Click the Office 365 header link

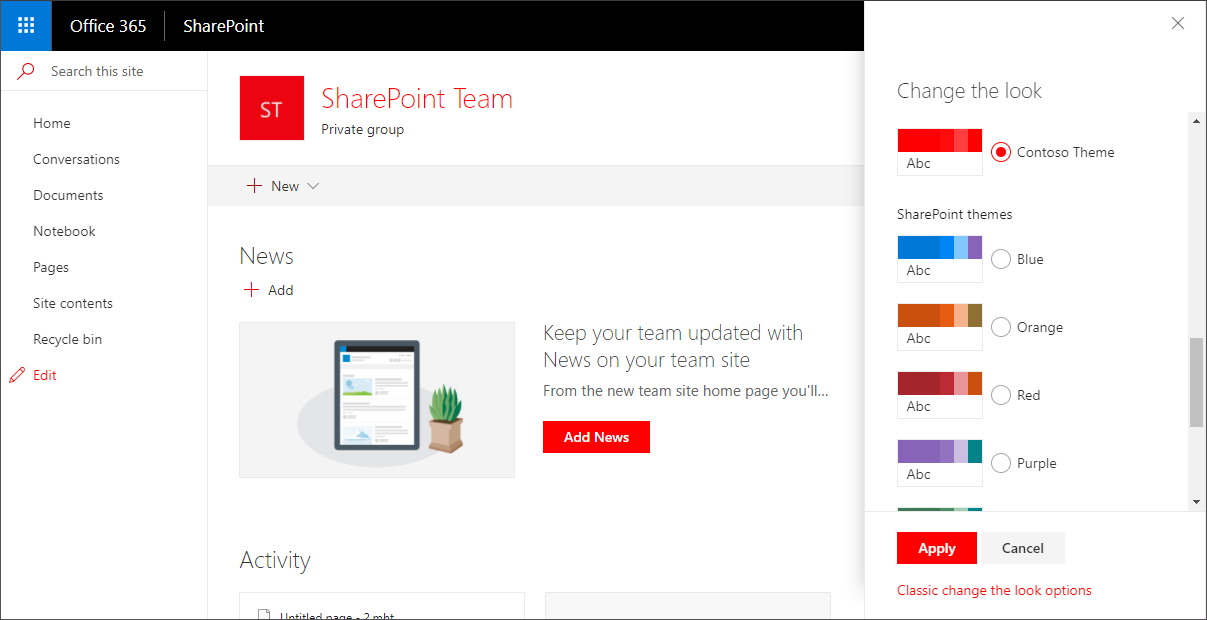(108, 26)
